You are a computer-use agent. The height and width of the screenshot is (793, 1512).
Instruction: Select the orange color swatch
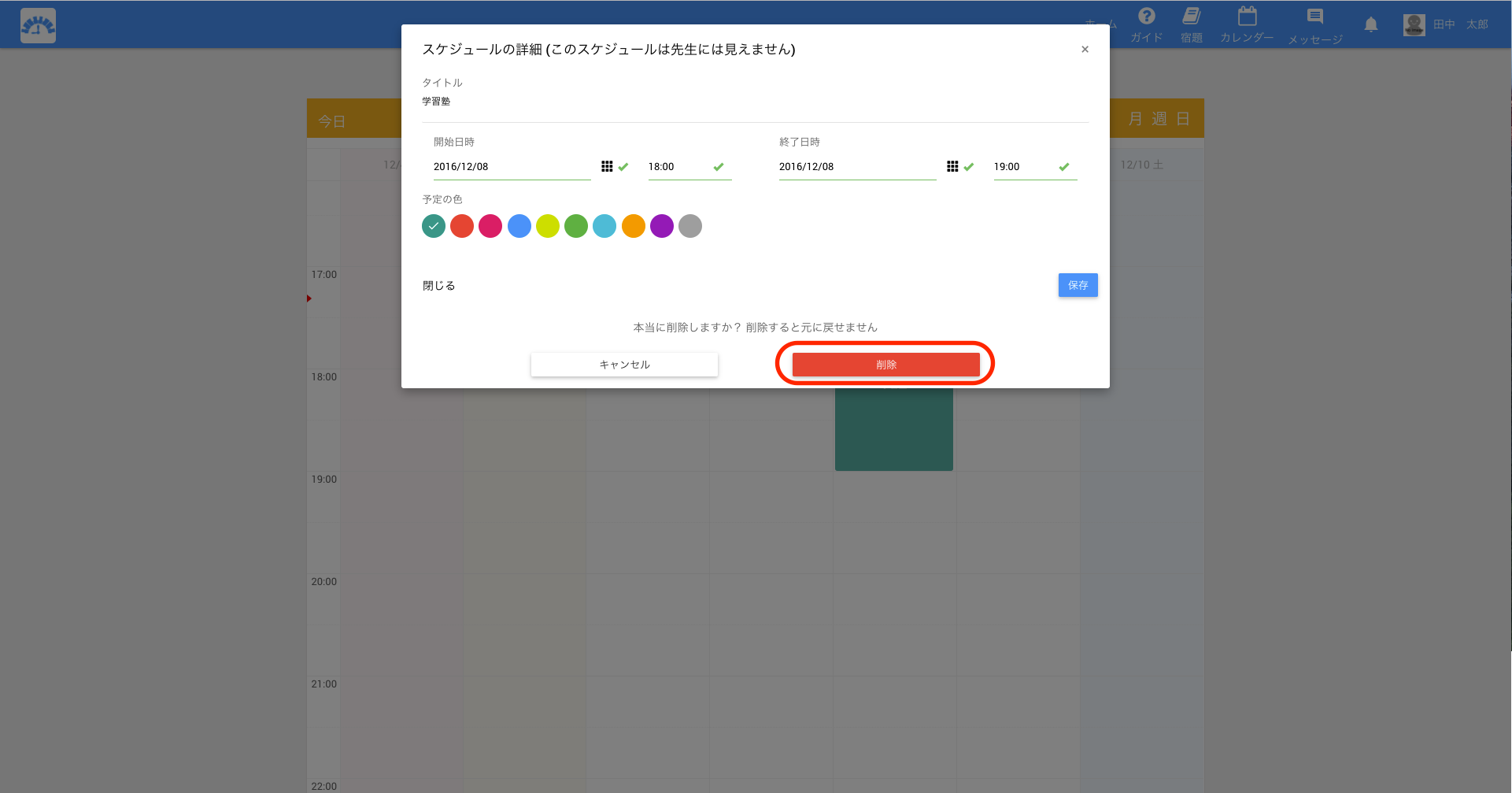(634, 226)
